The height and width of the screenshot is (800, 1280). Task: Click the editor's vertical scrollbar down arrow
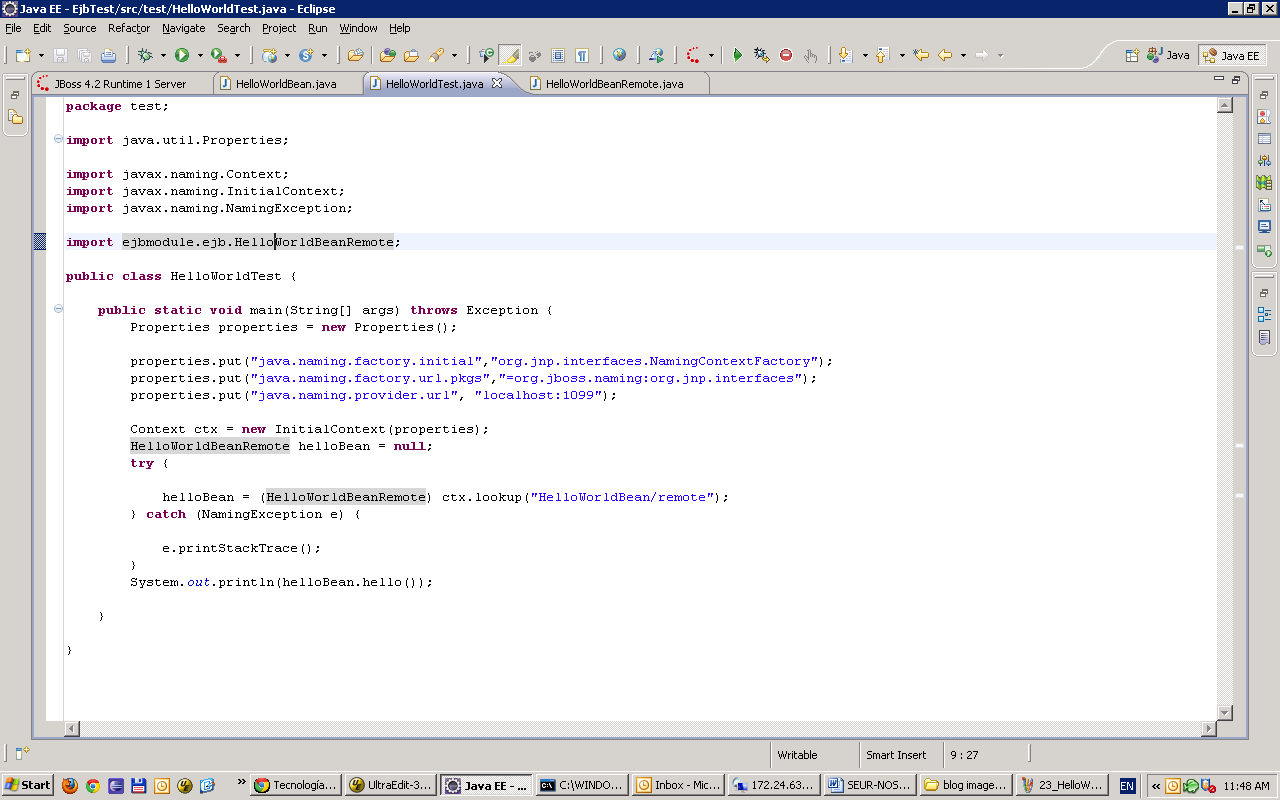[x=1224, y=713]
